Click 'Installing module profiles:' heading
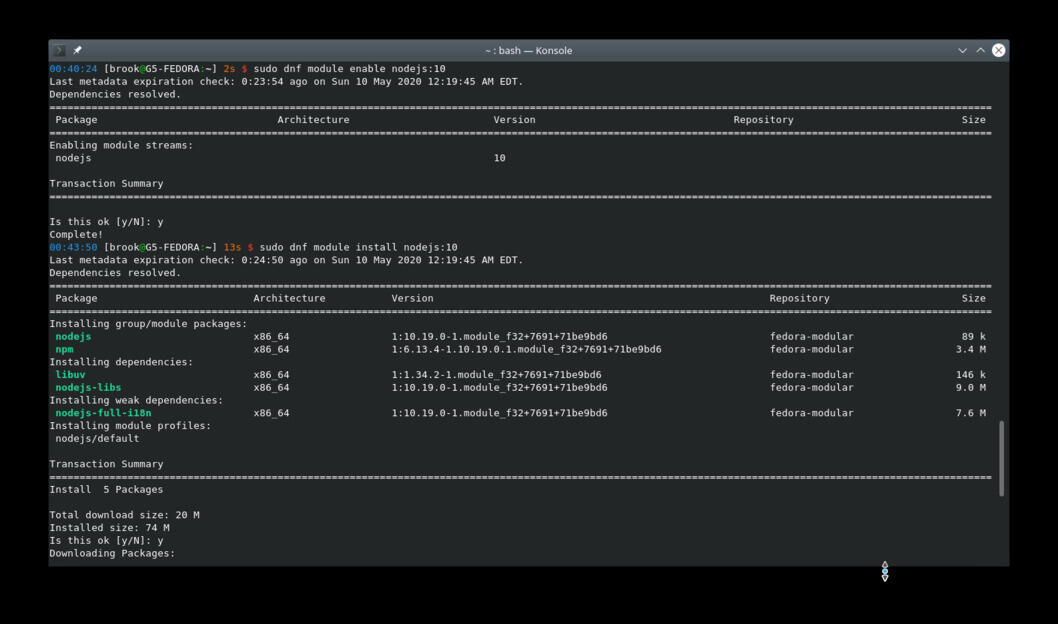 130,426
